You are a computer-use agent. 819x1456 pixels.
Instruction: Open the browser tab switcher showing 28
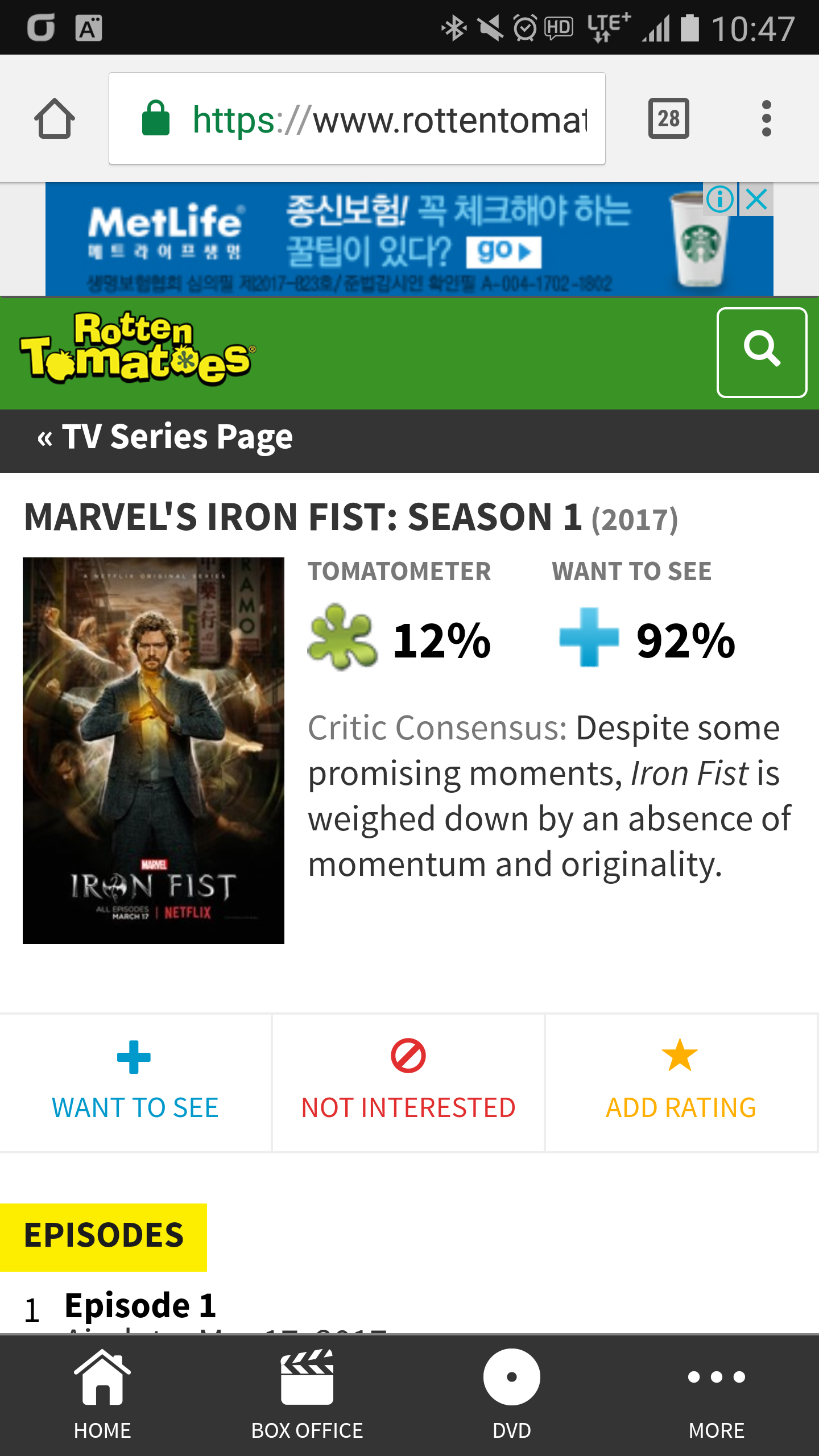coord(668,119)
